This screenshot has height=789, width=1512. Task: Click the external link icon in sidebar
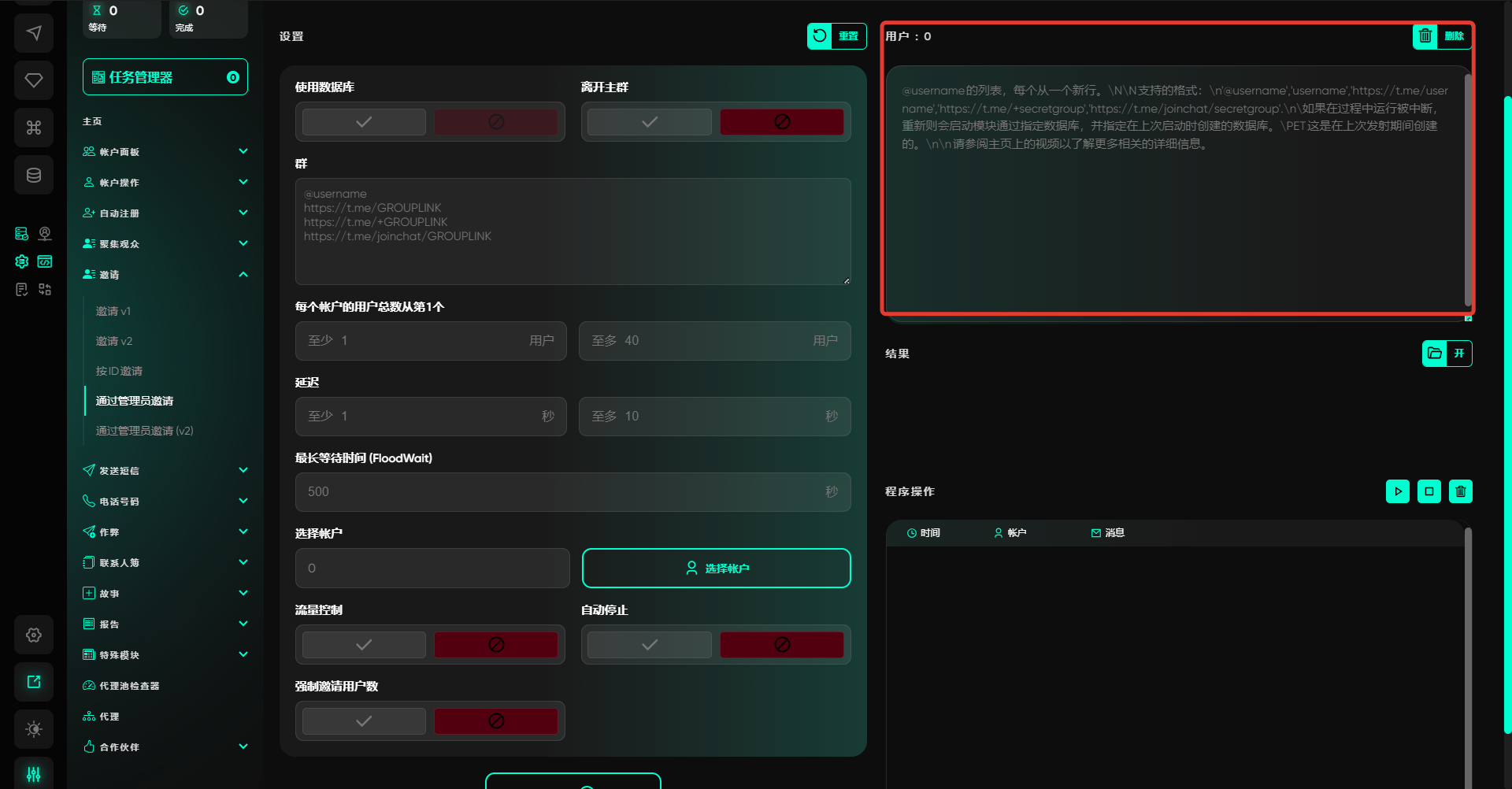click(34, 682)
